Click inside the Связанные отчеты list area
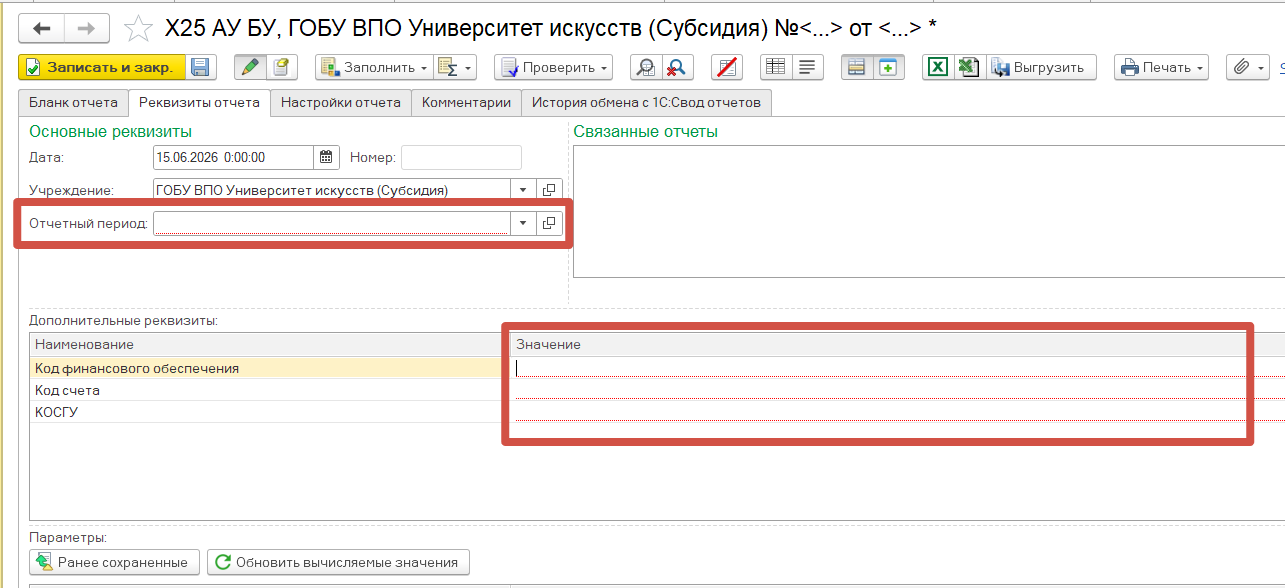Image resolution: width=1285 pixels, height=588 pixels. pos(929,210)
